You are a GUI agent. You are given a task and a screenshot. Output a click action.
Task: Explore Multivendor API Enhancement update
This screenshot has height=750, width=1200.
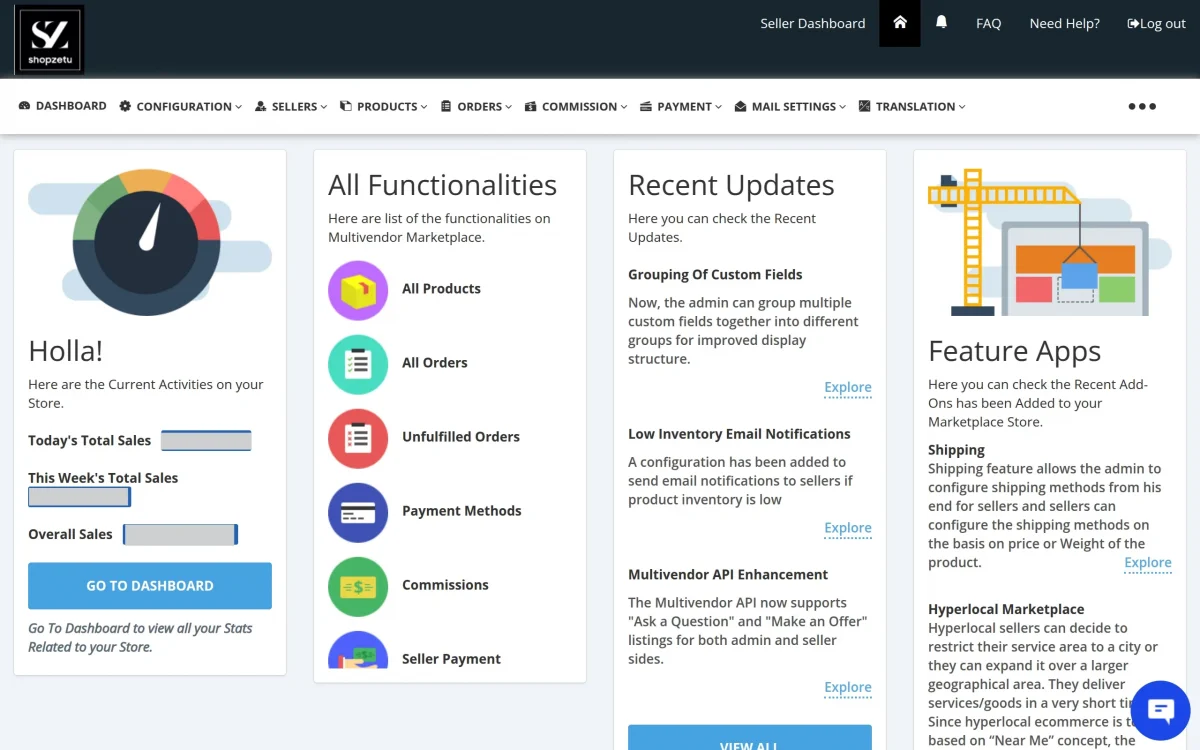click(x=848, y=688)
